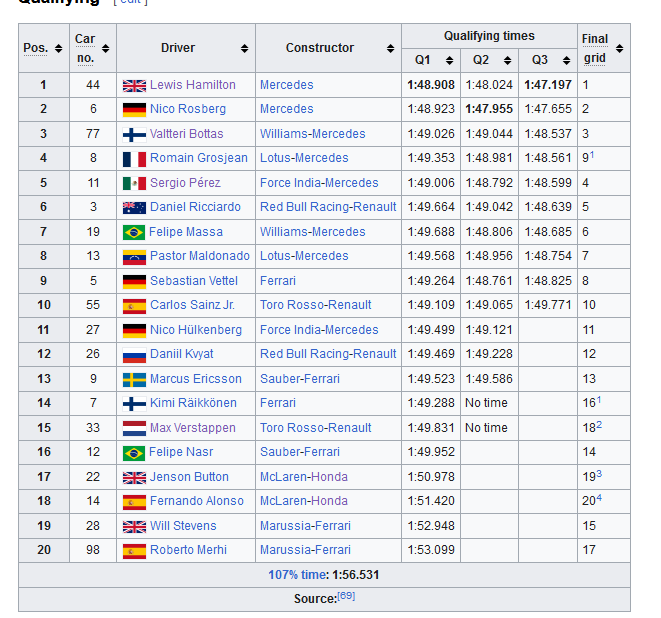
Task: Click the UK flag beside Lewis Hamilton
Action: click(x=134, y=86)
